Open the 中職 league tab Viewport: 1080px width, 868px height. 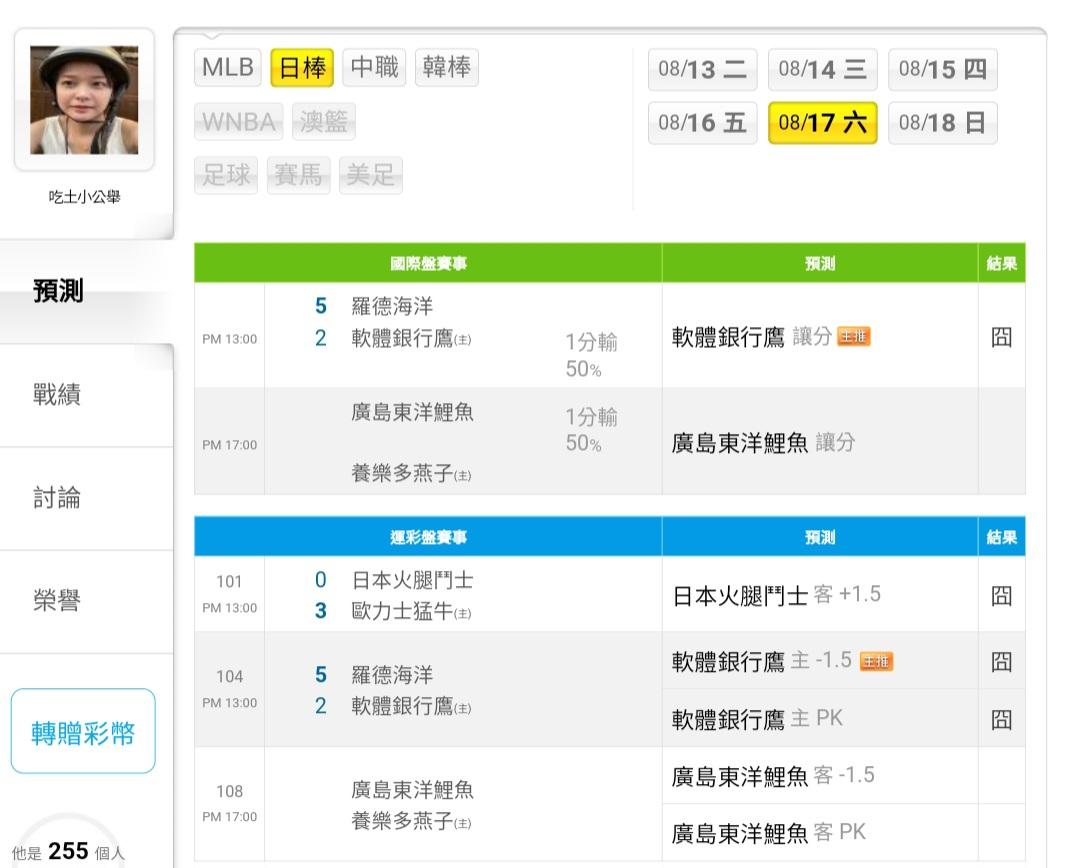374,68
